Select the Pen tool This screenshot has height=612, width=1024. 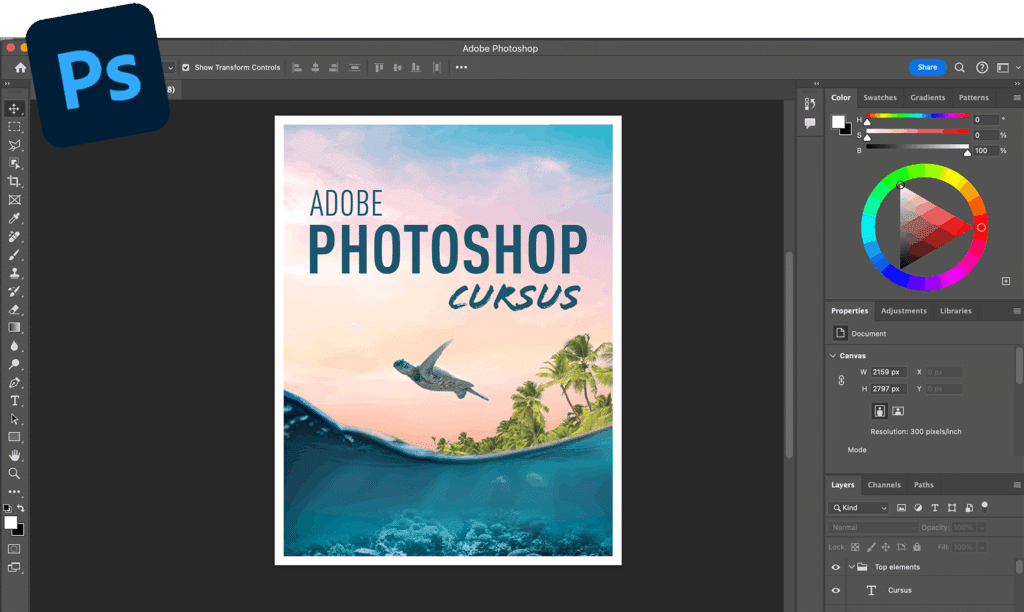14,383
